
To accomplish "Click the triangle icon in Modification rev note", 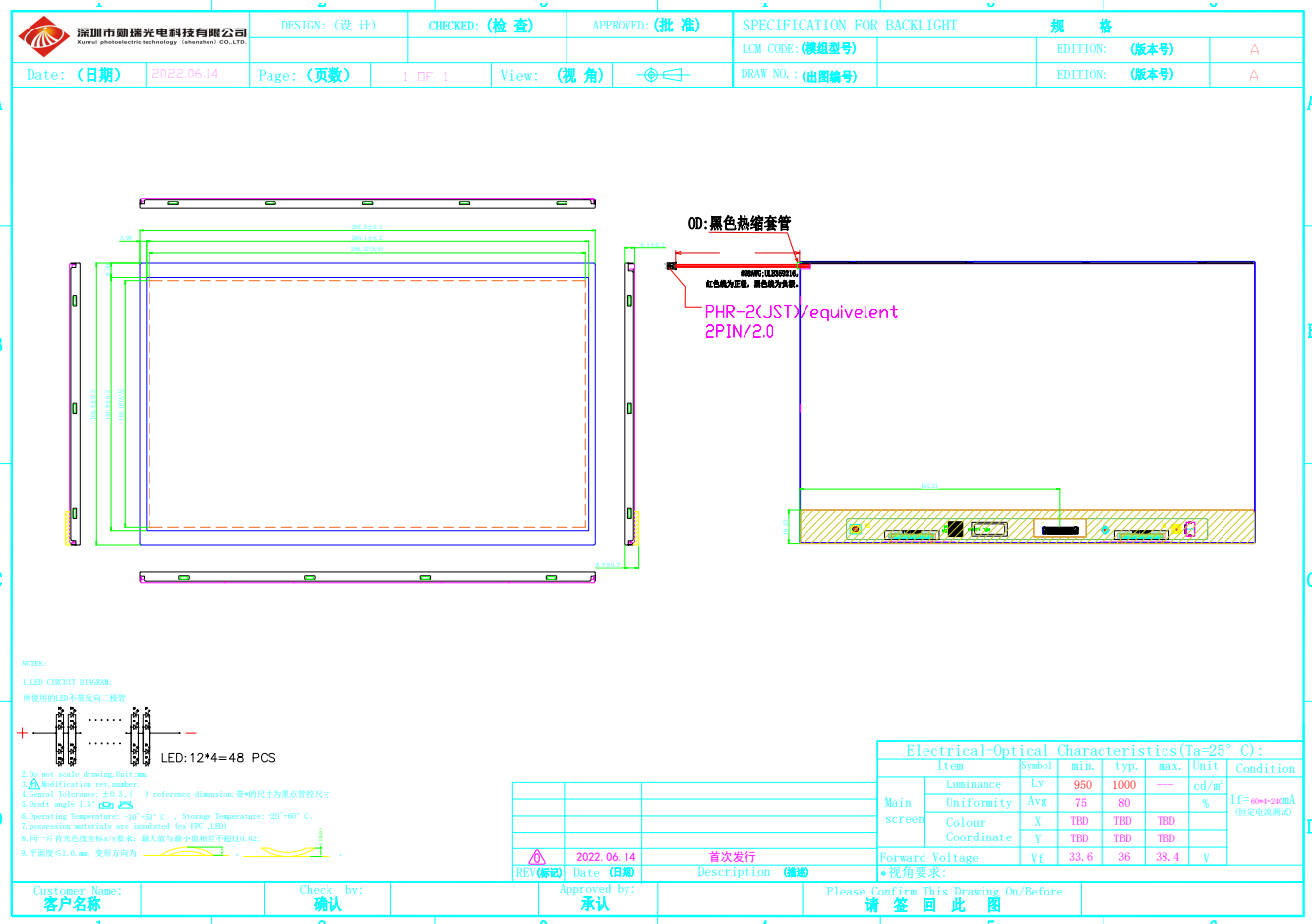I will coord(34,784).
